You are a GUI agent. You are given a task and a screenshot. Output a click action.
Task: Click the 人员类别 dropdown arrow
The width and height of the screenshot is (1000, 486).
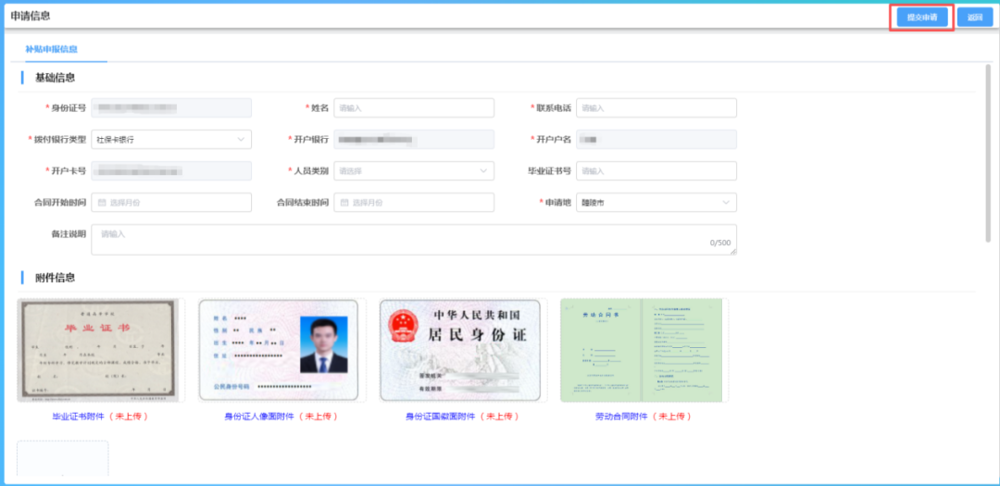coord(483,171)
